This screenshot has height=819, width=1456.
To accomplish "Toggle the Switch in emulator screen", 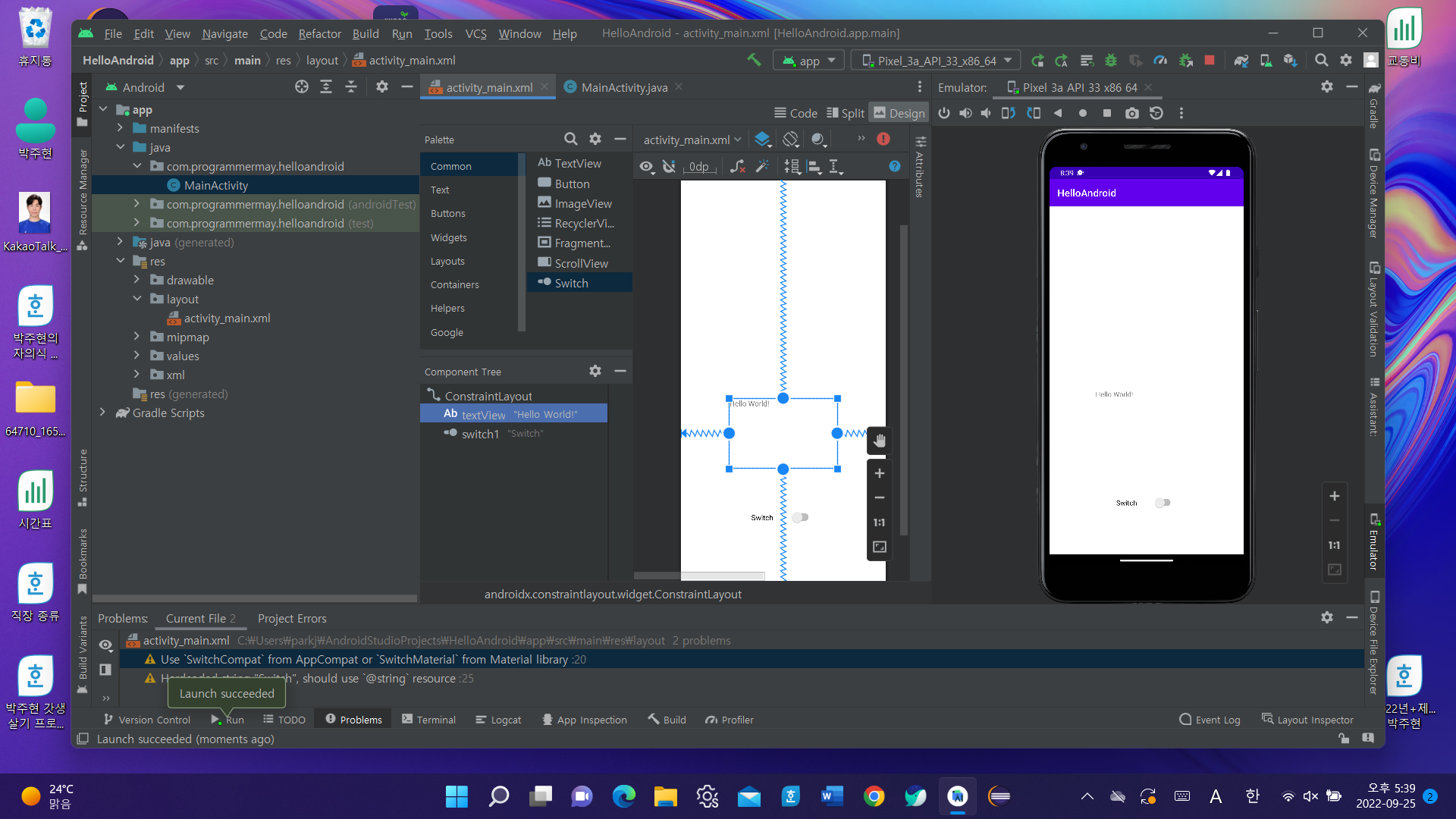I will [1163, 503].
